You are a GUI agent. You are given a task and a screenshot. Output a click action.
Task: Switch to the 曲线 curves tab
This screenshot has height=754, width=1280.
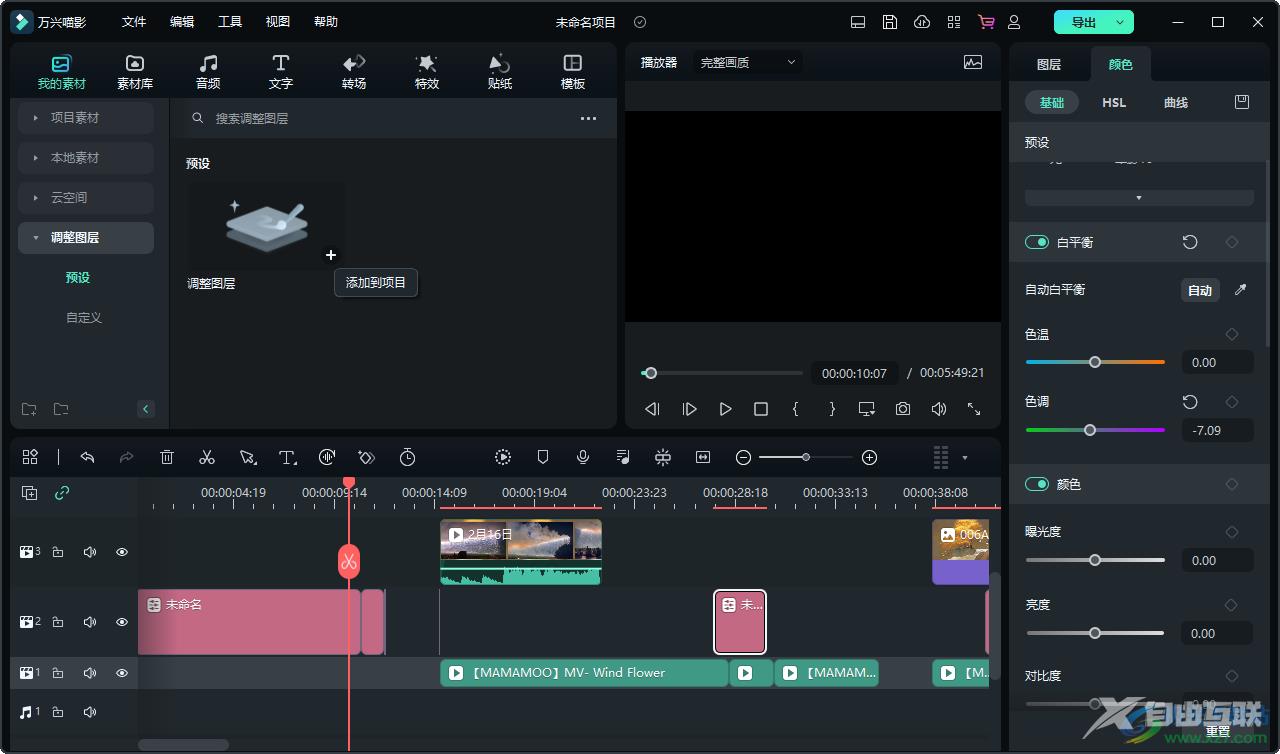pos(1176,102)
